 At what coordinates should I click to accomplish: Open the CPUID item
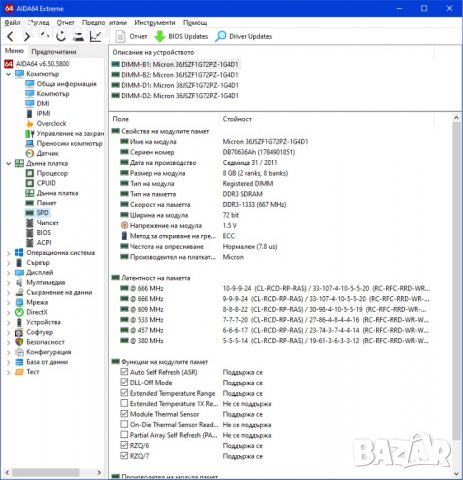point(41,183)
